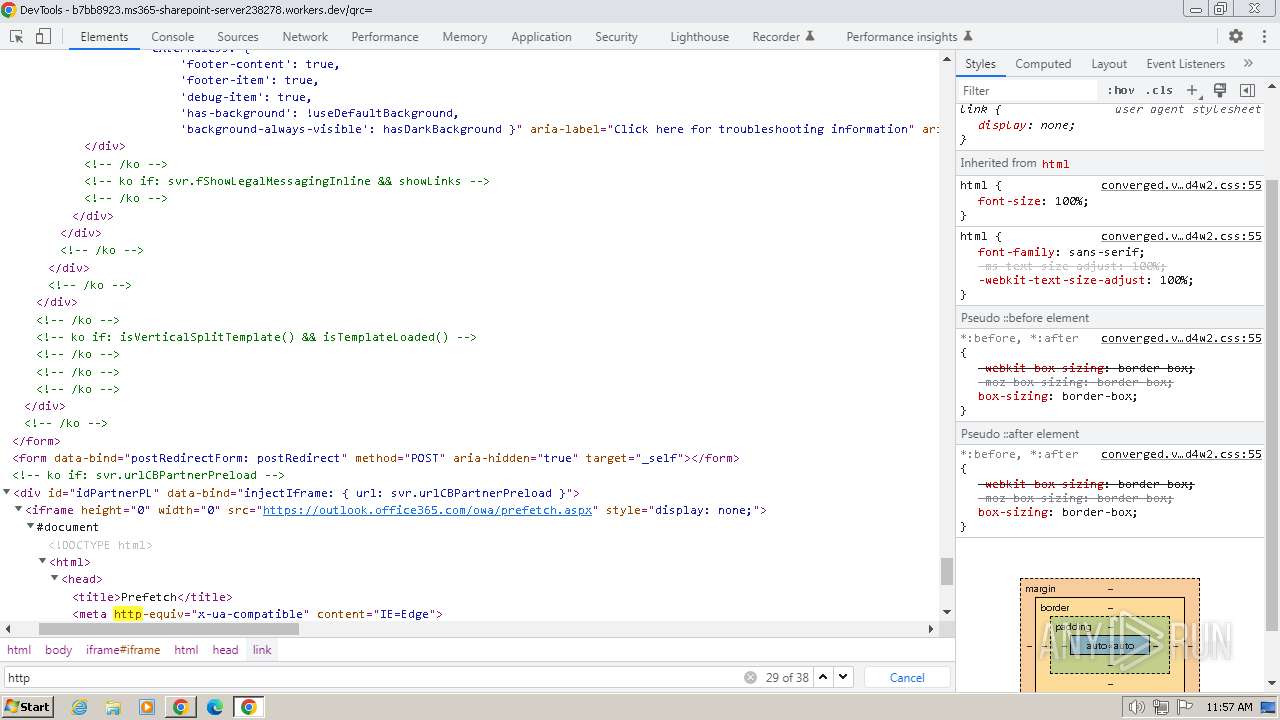Toggle rendering emulations paintbrush icon
The height and width of the screenshot is (720, 1280).
(1220, 90)
